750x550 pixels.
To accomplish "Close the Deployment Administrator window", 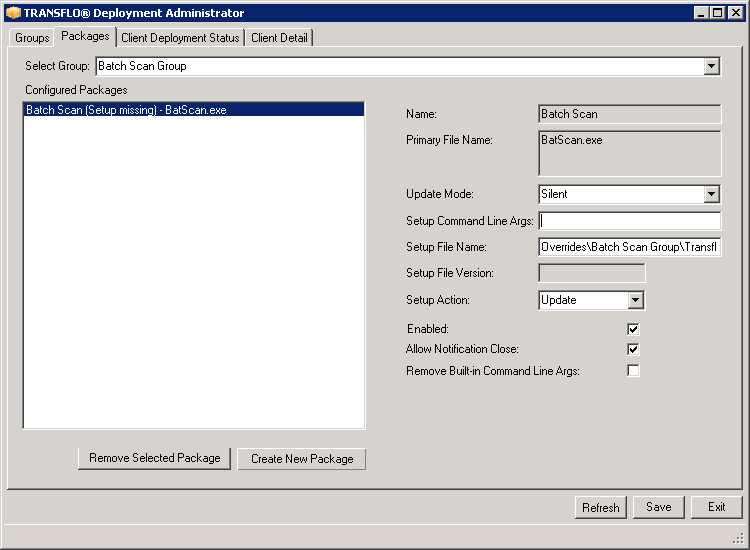I will click(x=736, y=13).
